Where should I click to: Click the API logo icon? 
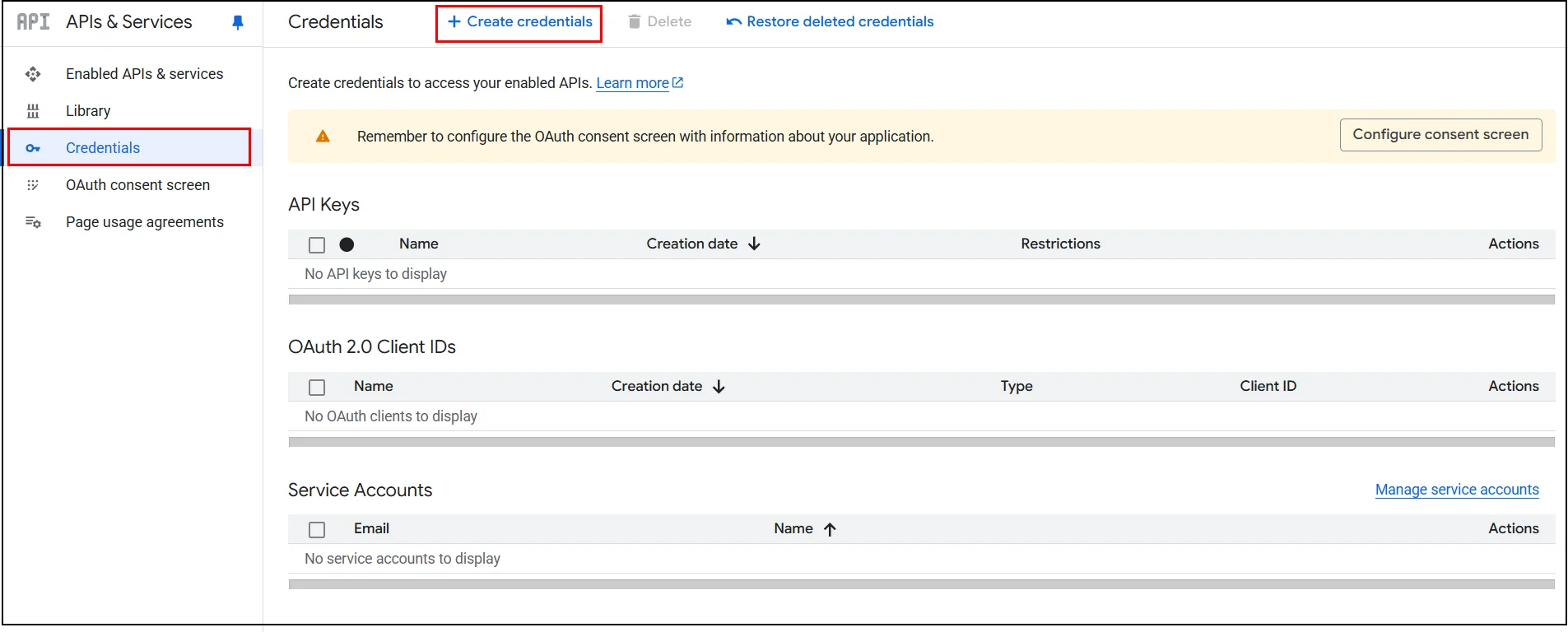tap(33, 22)
